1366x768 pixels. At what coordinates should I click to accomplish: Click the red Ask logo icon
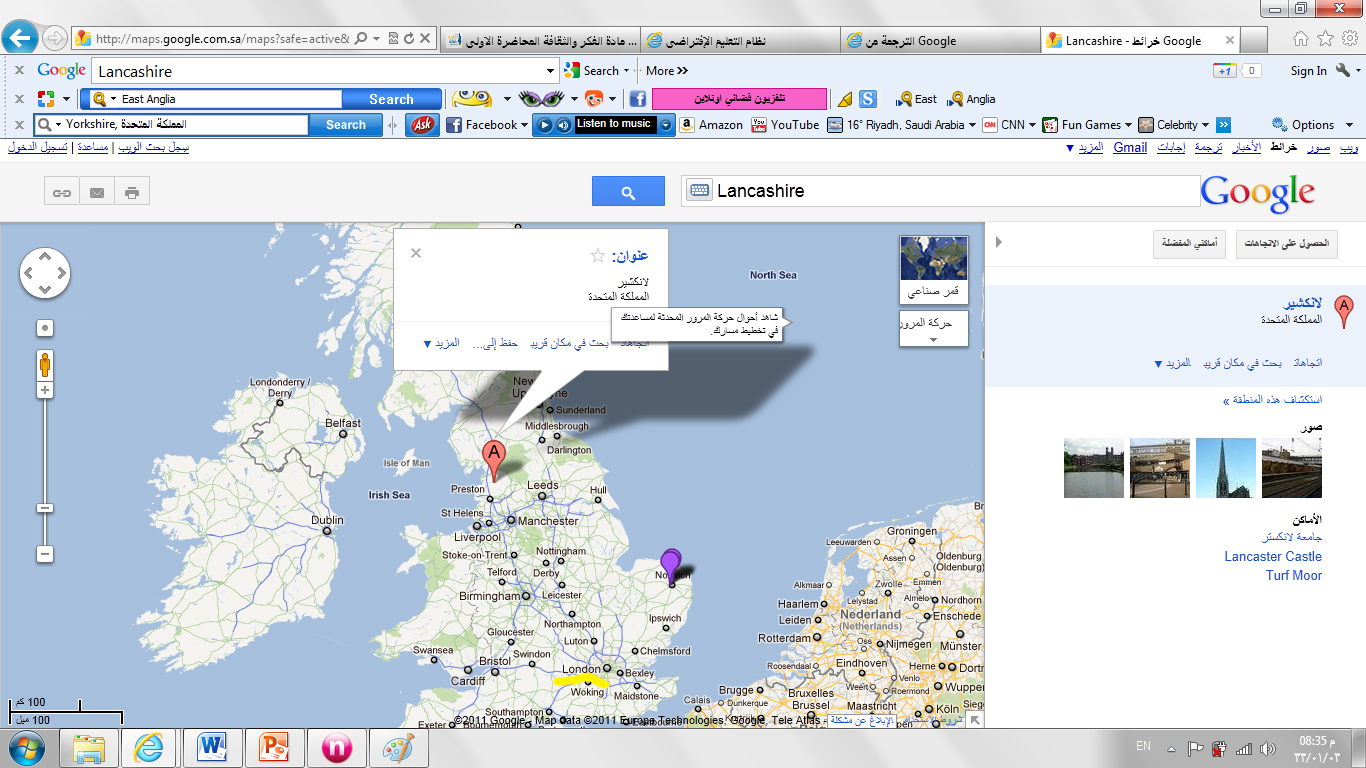point(424,125)
